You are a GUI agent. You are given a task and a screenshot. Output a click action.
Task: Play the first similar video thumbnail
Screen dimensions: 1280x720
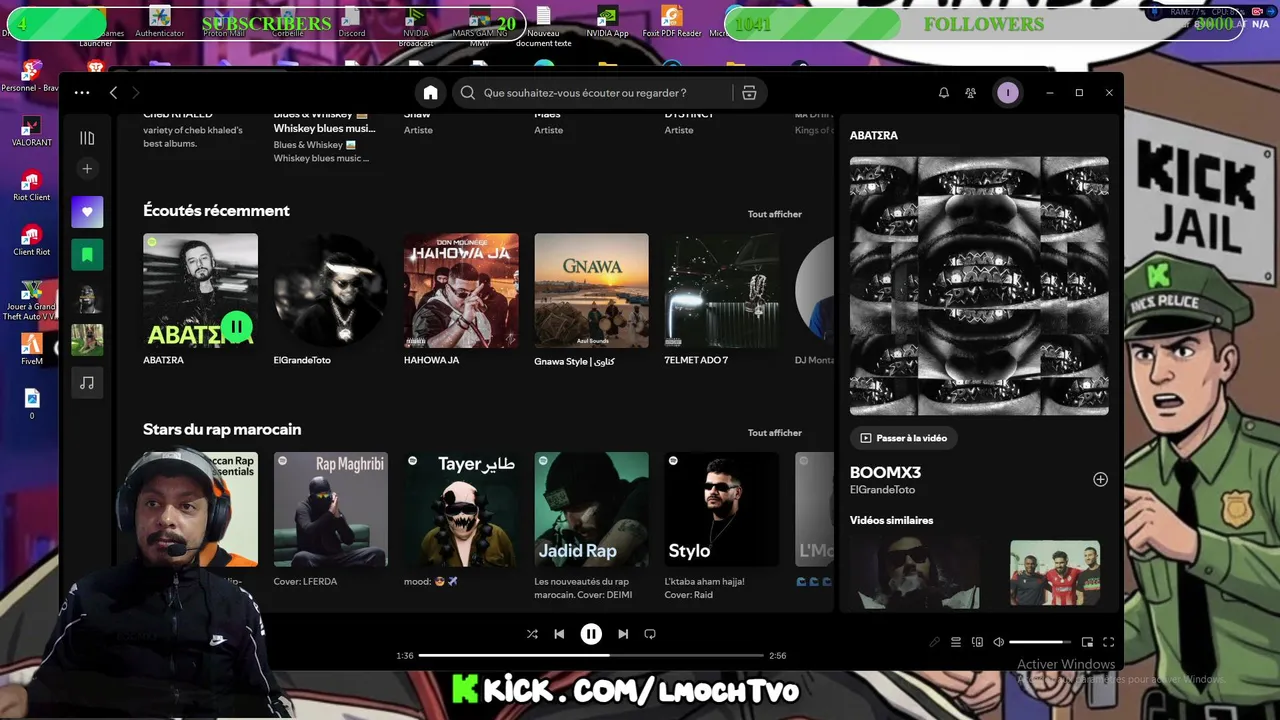(915, 573)
